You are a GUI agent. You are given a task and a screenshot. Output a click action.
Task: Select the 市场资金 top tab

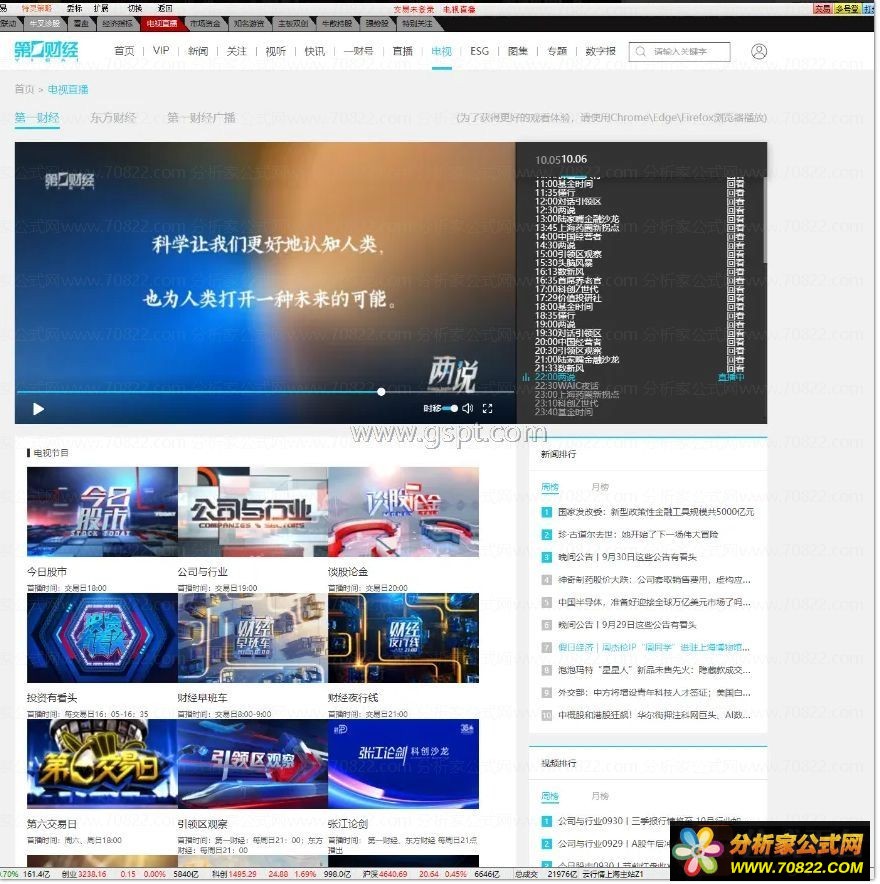coord(205,24)
